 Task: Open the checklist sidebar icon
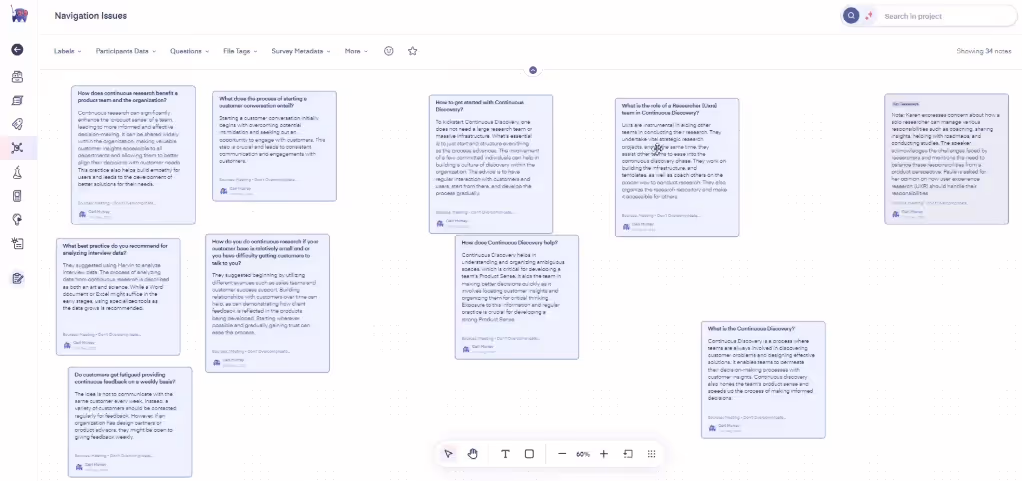click(x=18, y=244)
